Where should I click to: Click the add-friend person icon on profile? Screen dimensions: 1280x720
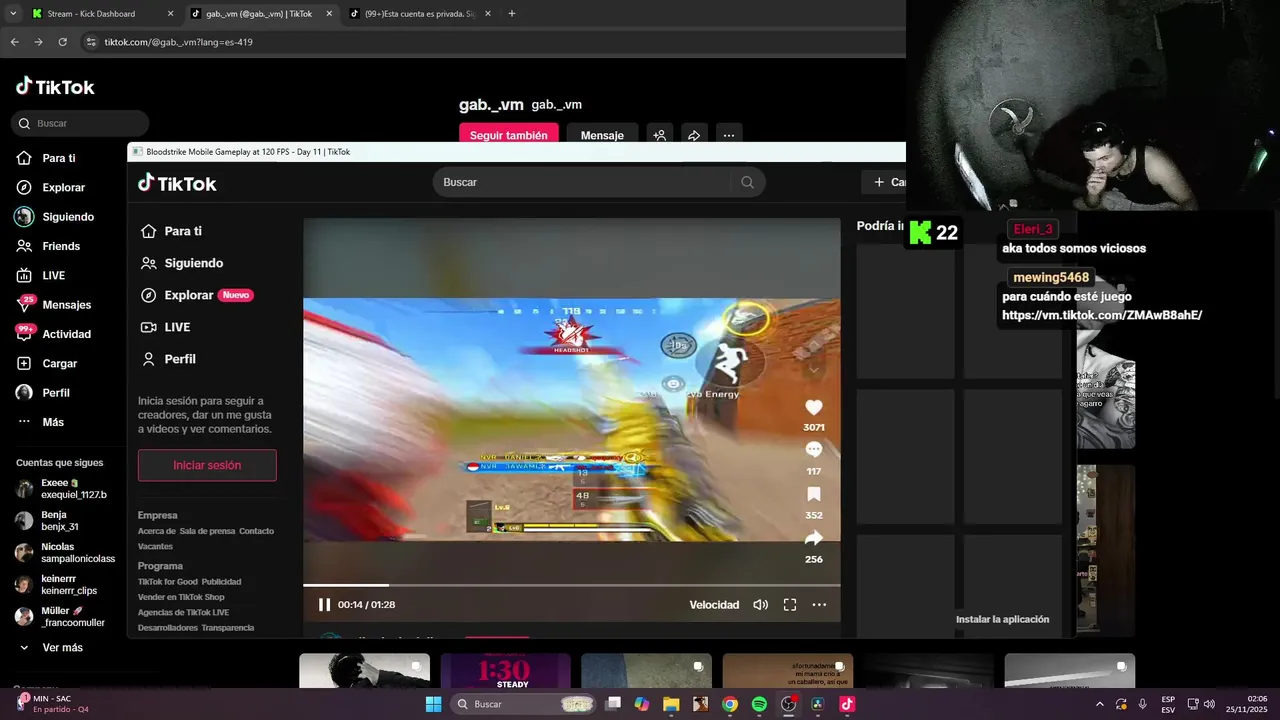[659, 135]
